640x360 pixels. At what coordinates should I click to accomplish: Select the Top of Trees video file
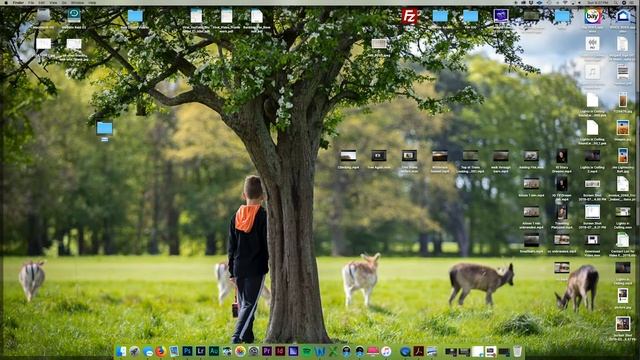tap(470, 156)
